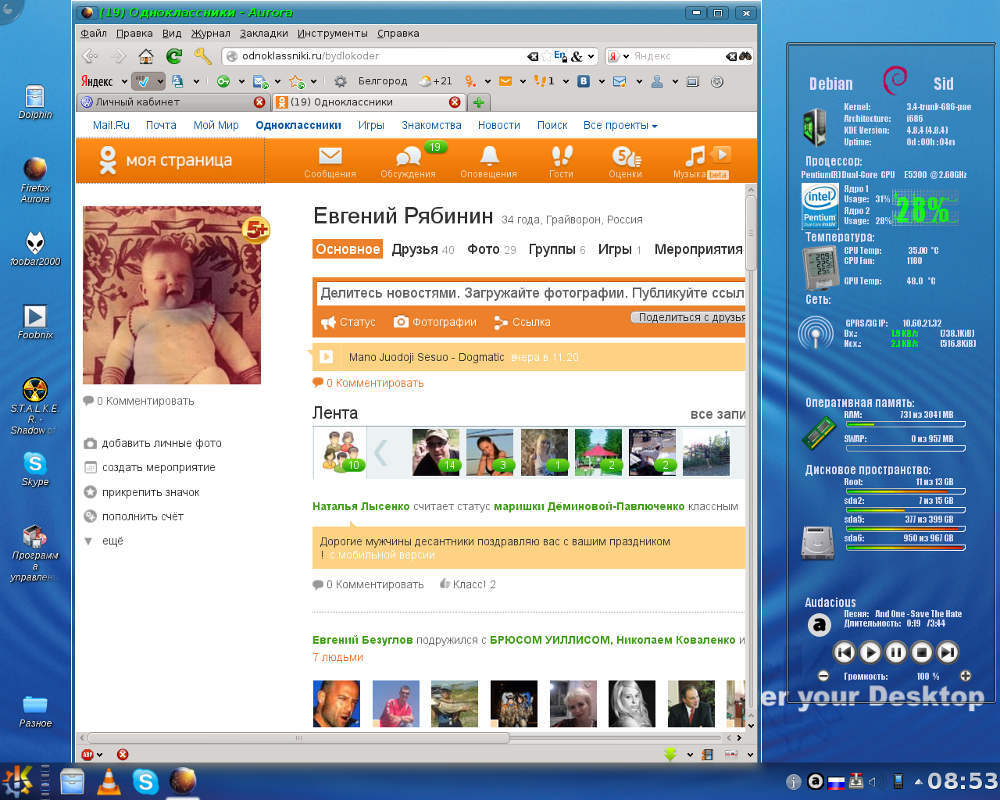
Task: Click the golden key icon in toolbar
Action: pos(203,56)
